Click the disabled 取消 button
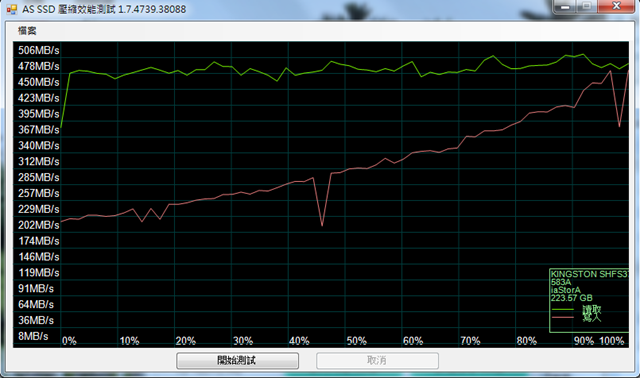The image size is (640, 378). [x=377, y=360]
